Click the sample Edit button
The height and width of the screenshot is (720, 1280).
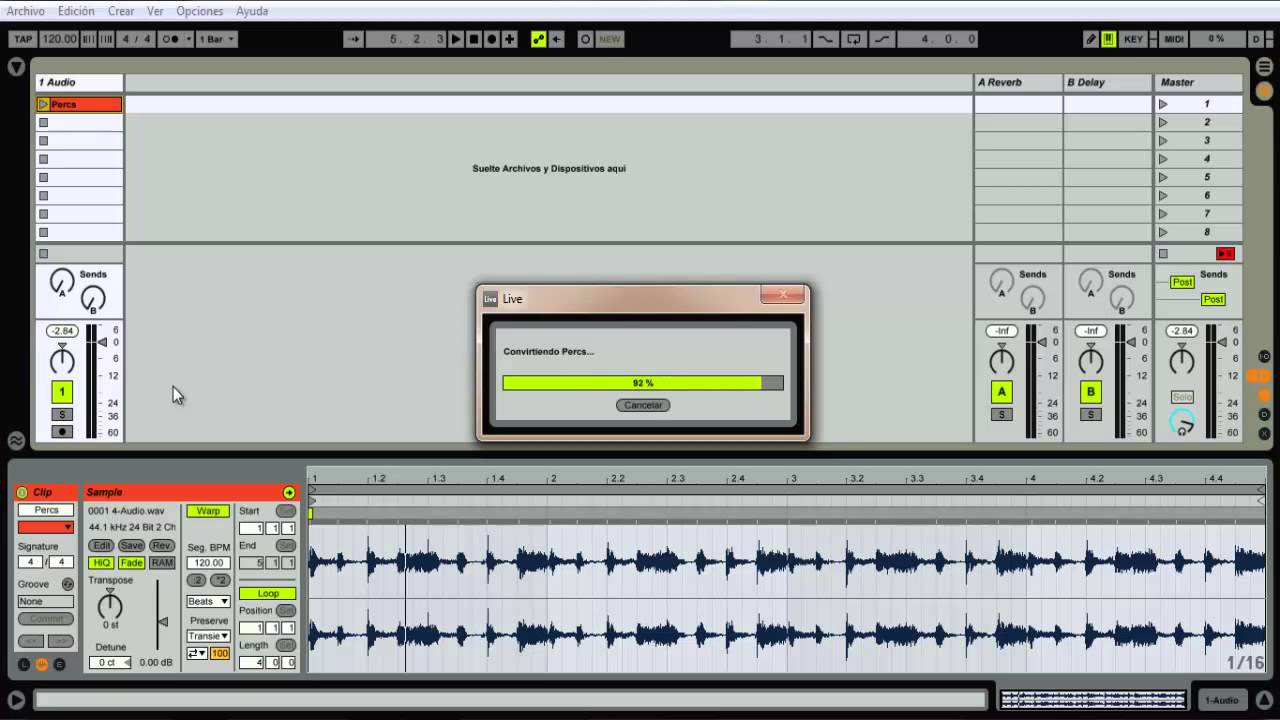101,546
